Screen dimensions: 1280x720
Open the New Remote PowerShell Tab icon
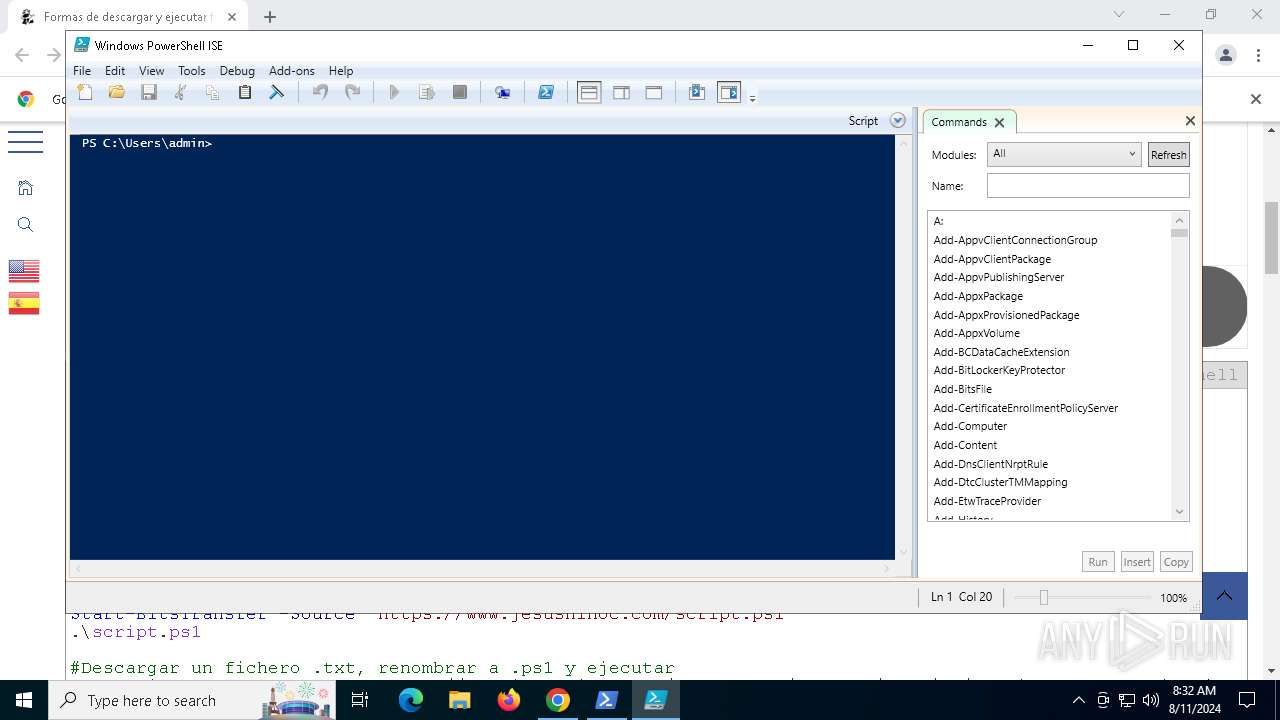click(x=503, y=92)
